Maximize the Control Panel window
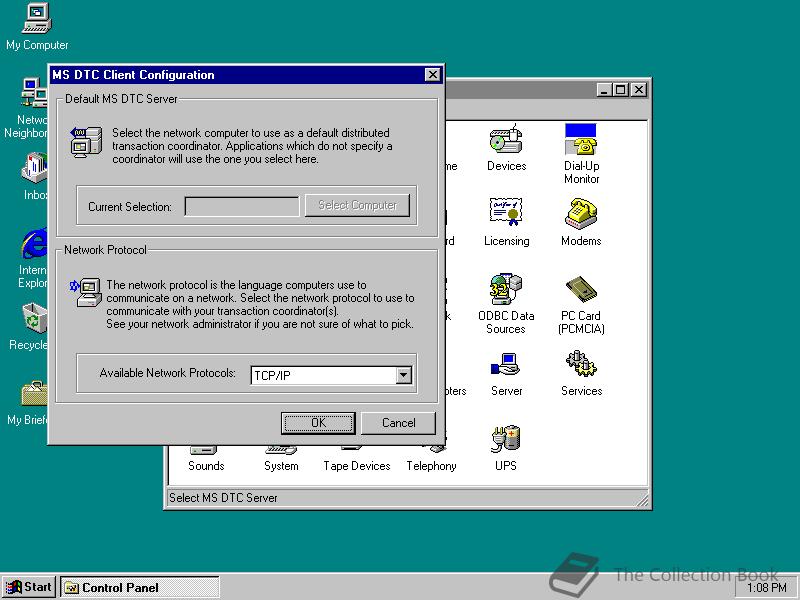Screen dimensions: 800x600 click(620, 90)
